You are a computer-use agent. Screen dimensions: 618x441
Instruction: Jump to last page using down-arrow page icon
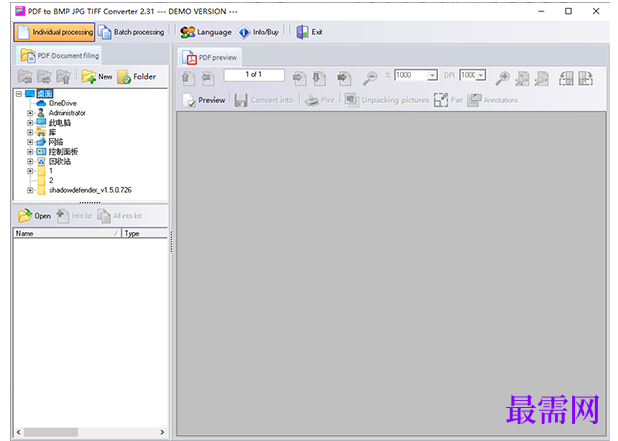pos(319,78)
